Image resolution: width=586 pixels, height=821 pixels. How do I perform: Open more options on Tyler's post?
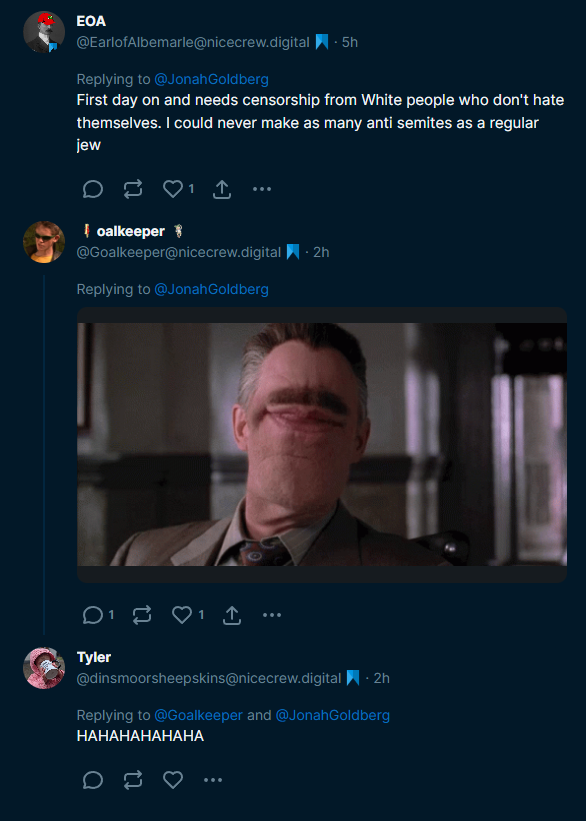[213, 780]
